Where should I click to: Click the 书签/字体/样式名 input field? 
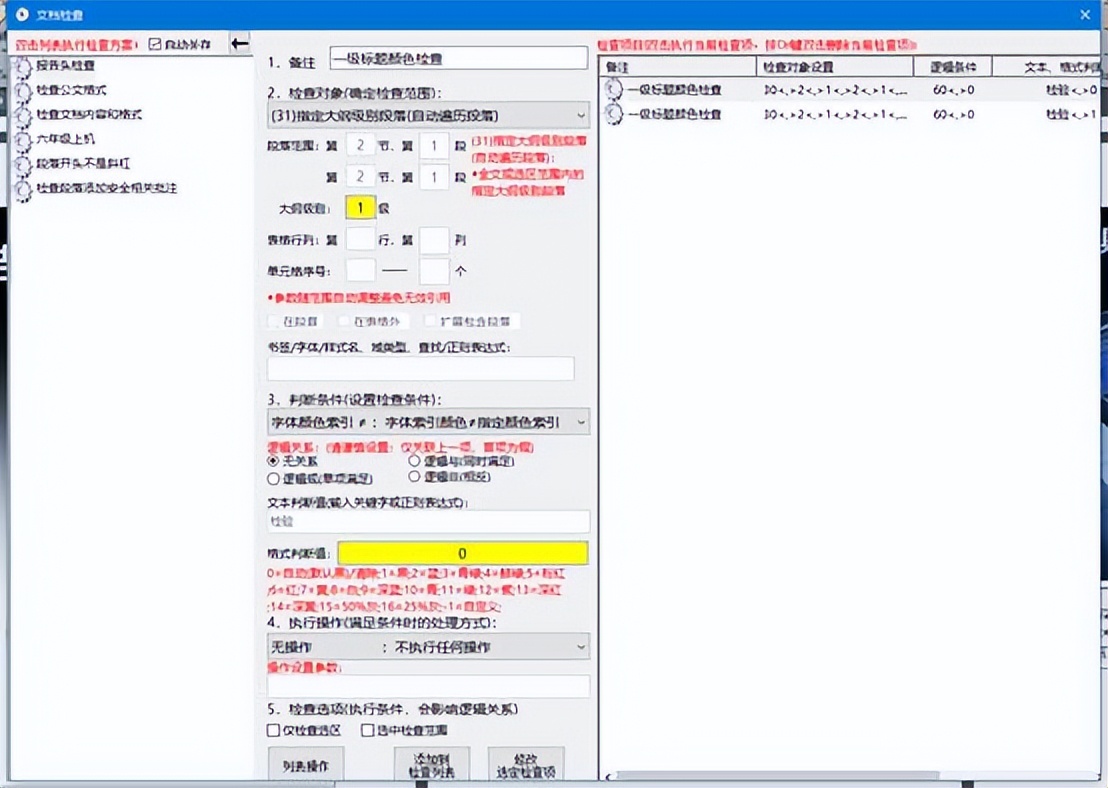pos(420,368)
